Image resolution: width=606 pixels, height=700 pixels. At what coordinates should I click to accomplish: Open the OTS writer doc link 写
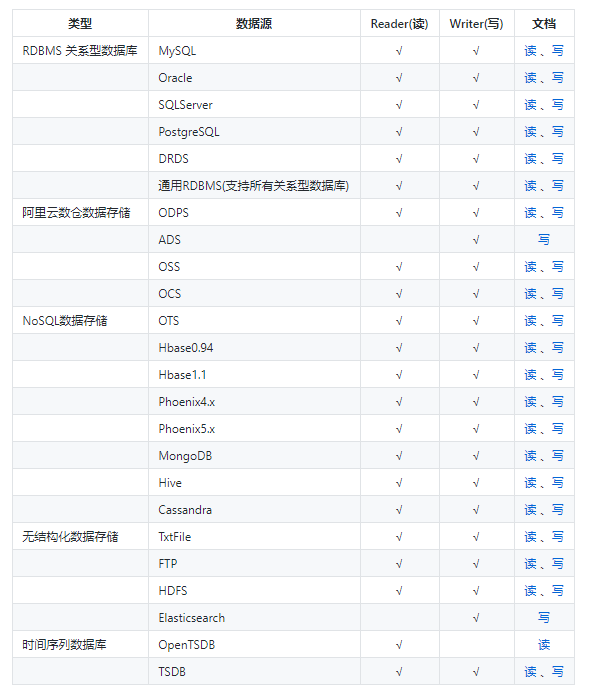(557, 321)
